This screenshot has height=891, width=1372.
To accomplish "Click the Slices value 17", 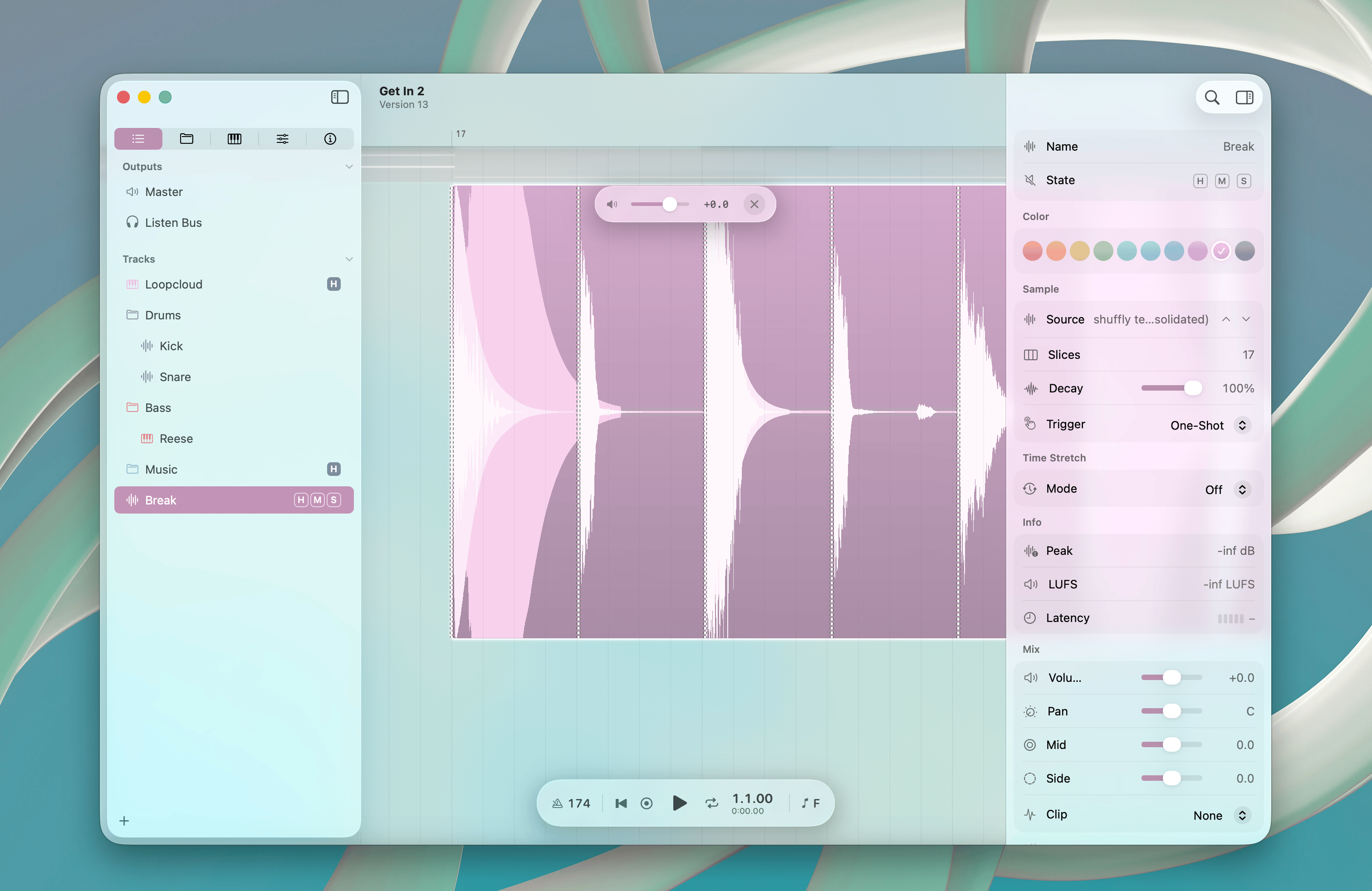I will coord(1248,355).
